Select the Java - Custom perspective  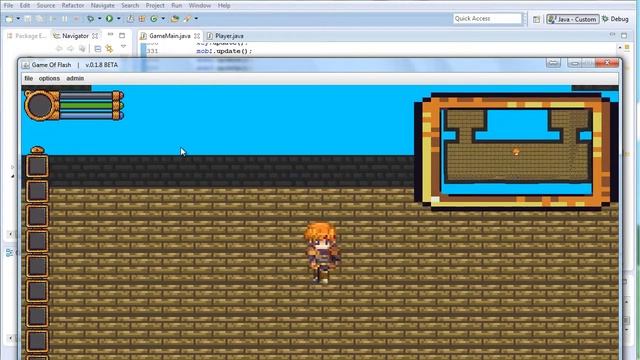(573, 19)
